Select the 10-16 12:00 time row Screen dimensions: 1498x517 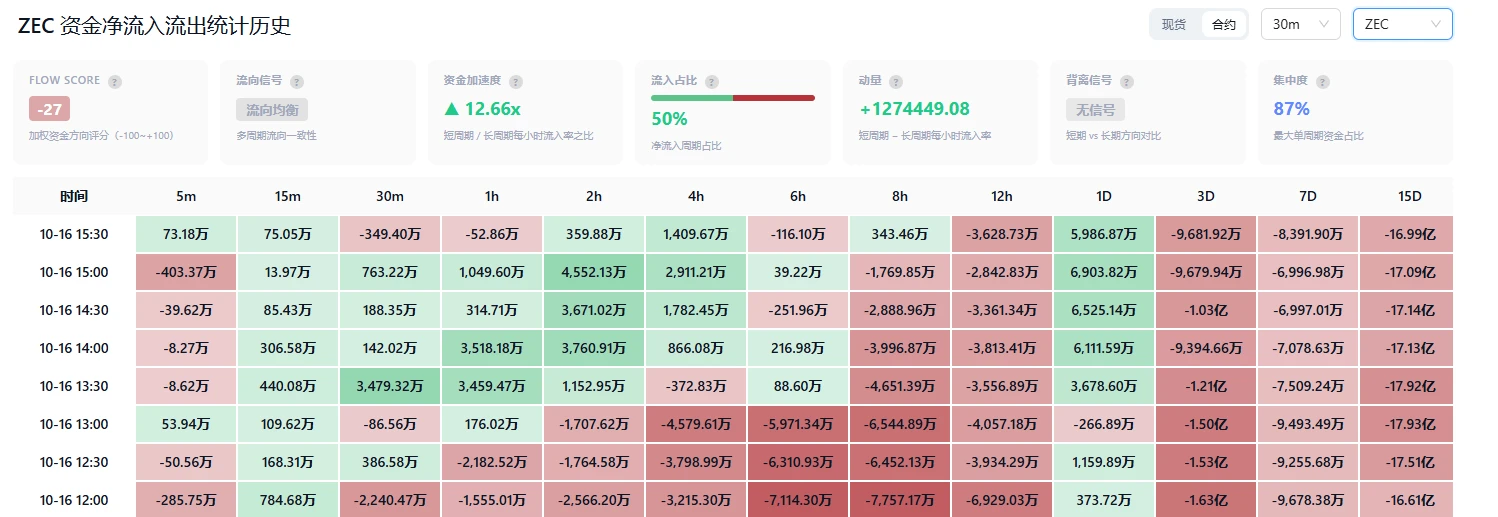click(733, 500)
